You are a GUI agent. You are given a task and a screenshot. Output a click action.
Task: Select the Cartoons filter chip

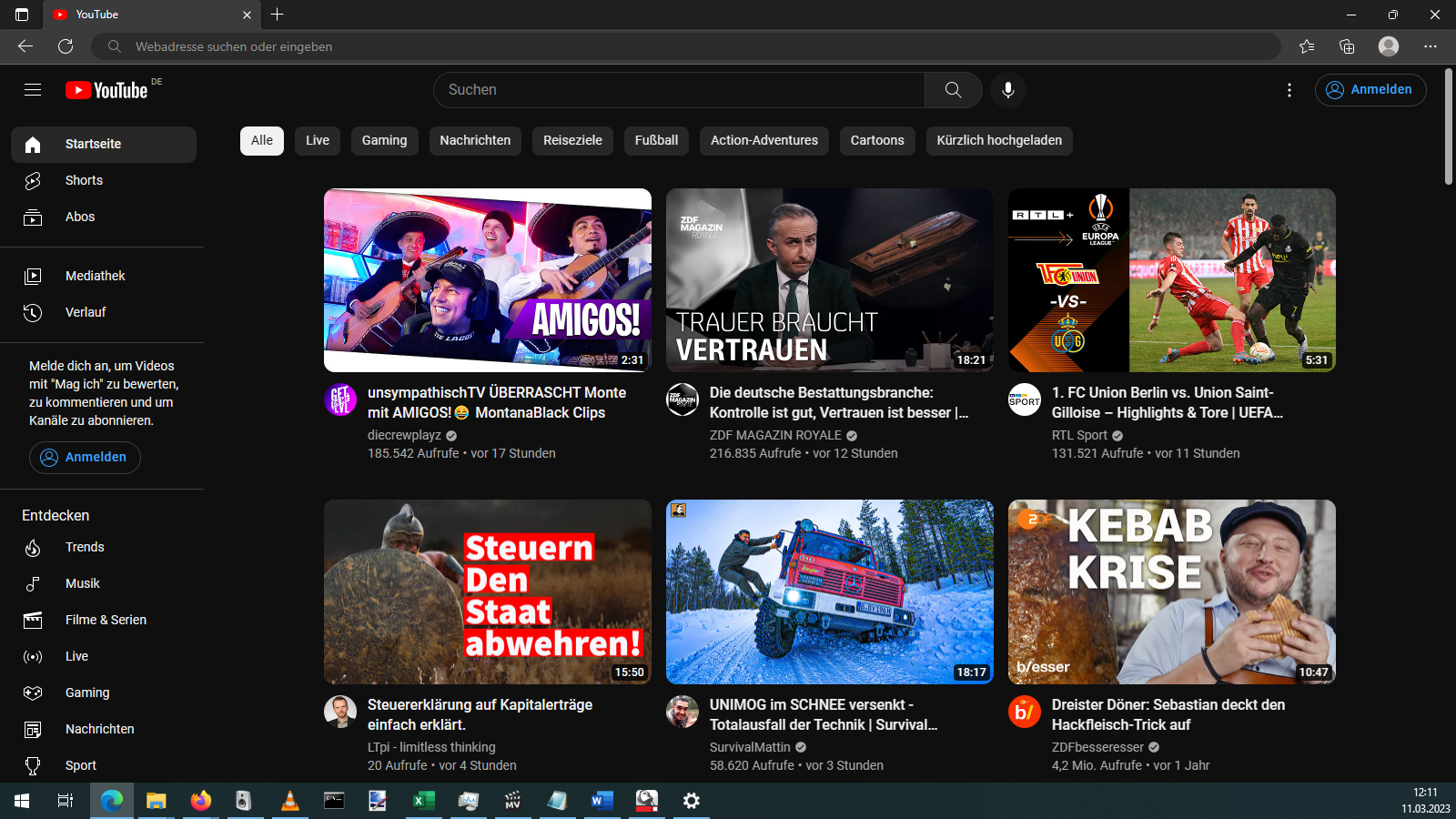[x=877, y=141]
